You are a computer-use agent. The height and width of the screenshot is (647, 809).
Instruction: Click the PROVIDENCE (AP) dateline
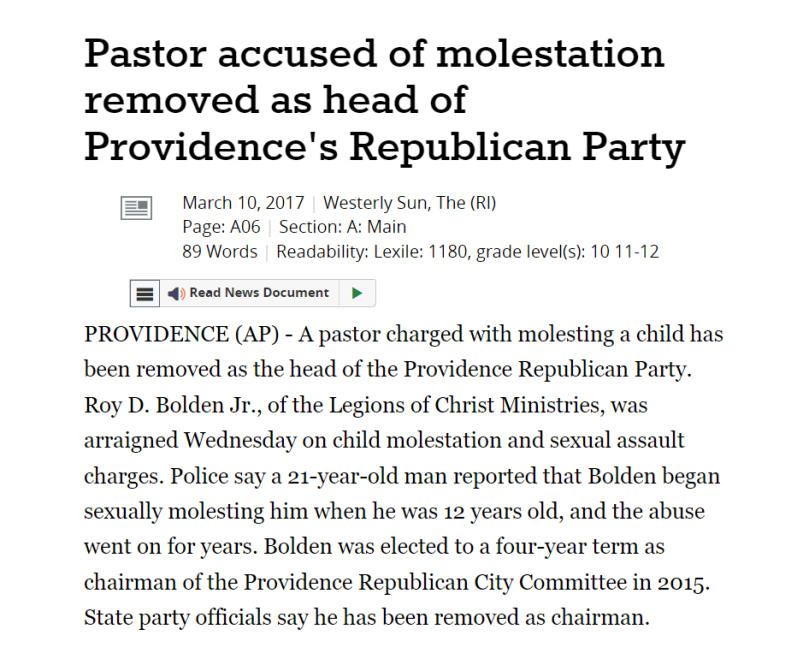point(182,334)
